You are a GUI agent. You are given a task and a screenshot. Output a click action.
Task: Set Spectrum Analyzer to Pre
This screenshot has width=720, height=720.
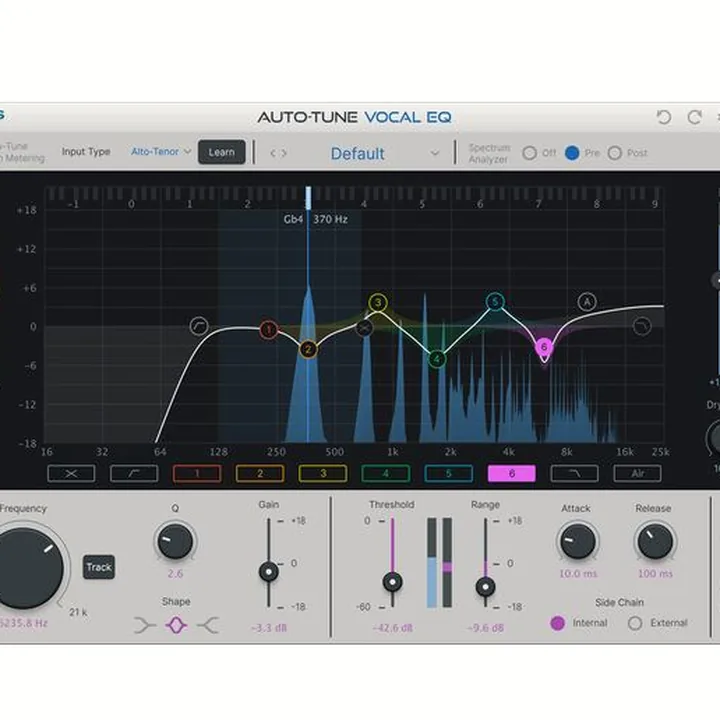pos(572,153)
